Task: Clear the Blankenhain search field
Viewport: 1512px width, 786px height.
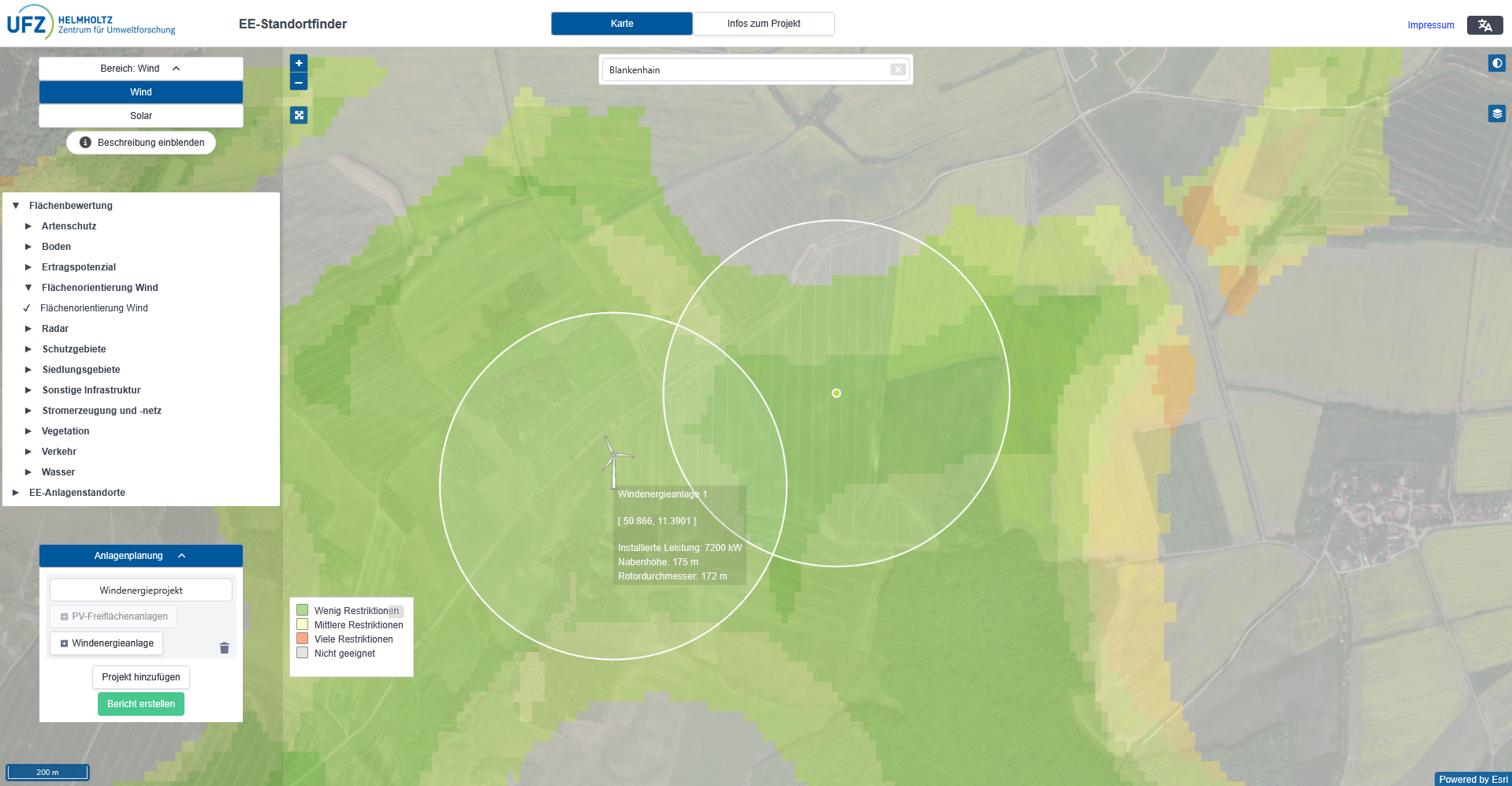Action: coord(897,69)
